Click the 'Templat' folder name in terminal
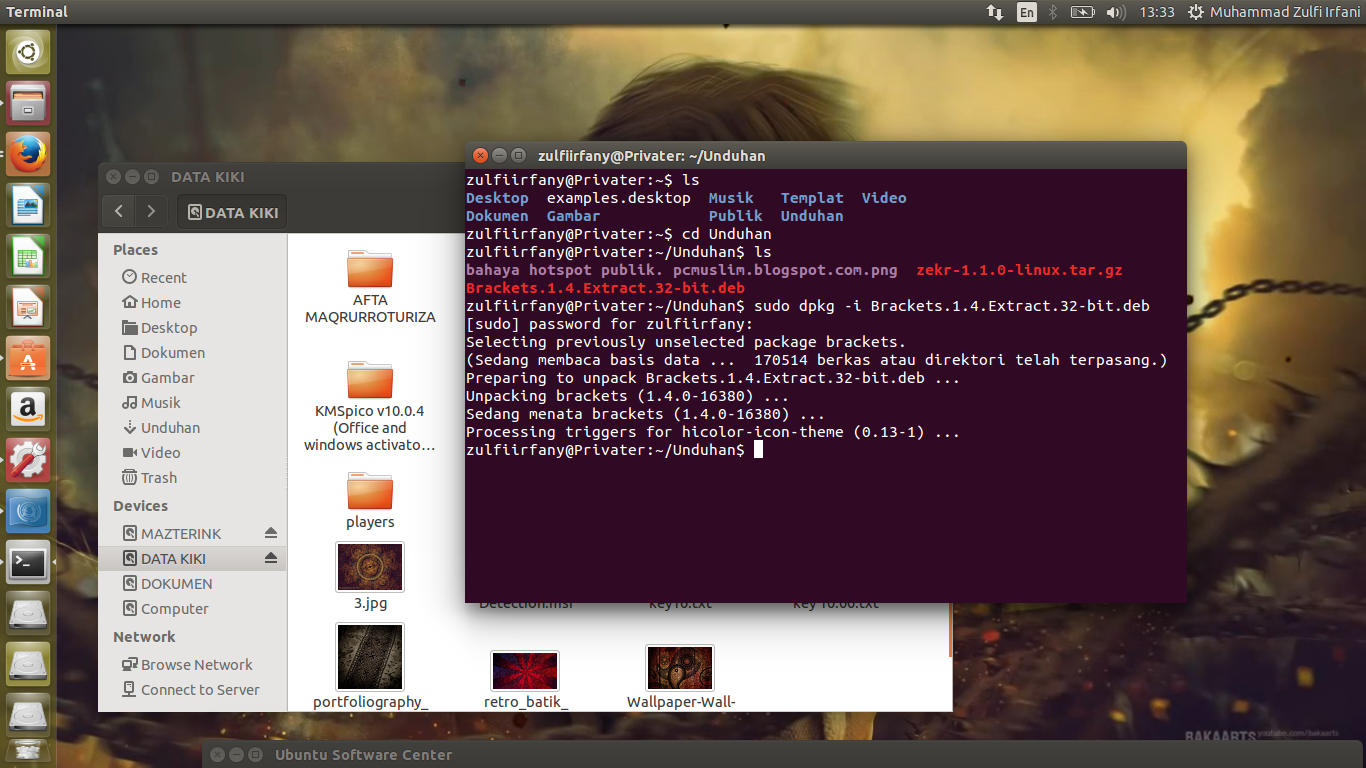Image resolution: width=1366 pixels, height=768 pixels. 812,198
